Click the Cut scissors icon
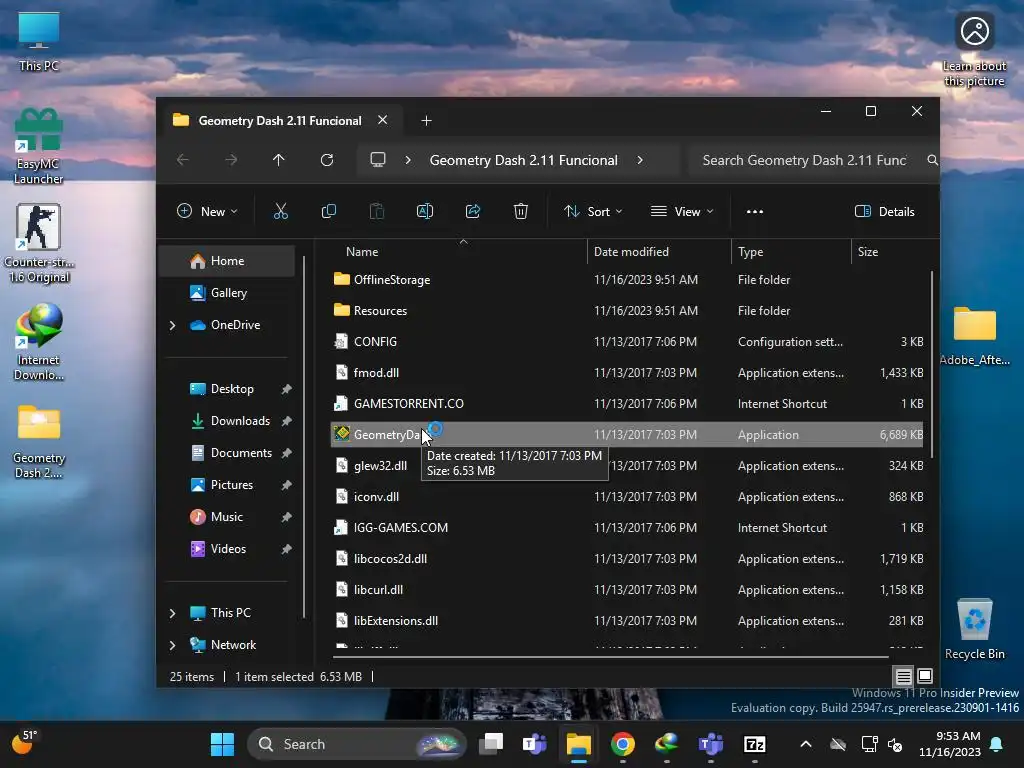1024x768 pixels. tap(281, 212)
